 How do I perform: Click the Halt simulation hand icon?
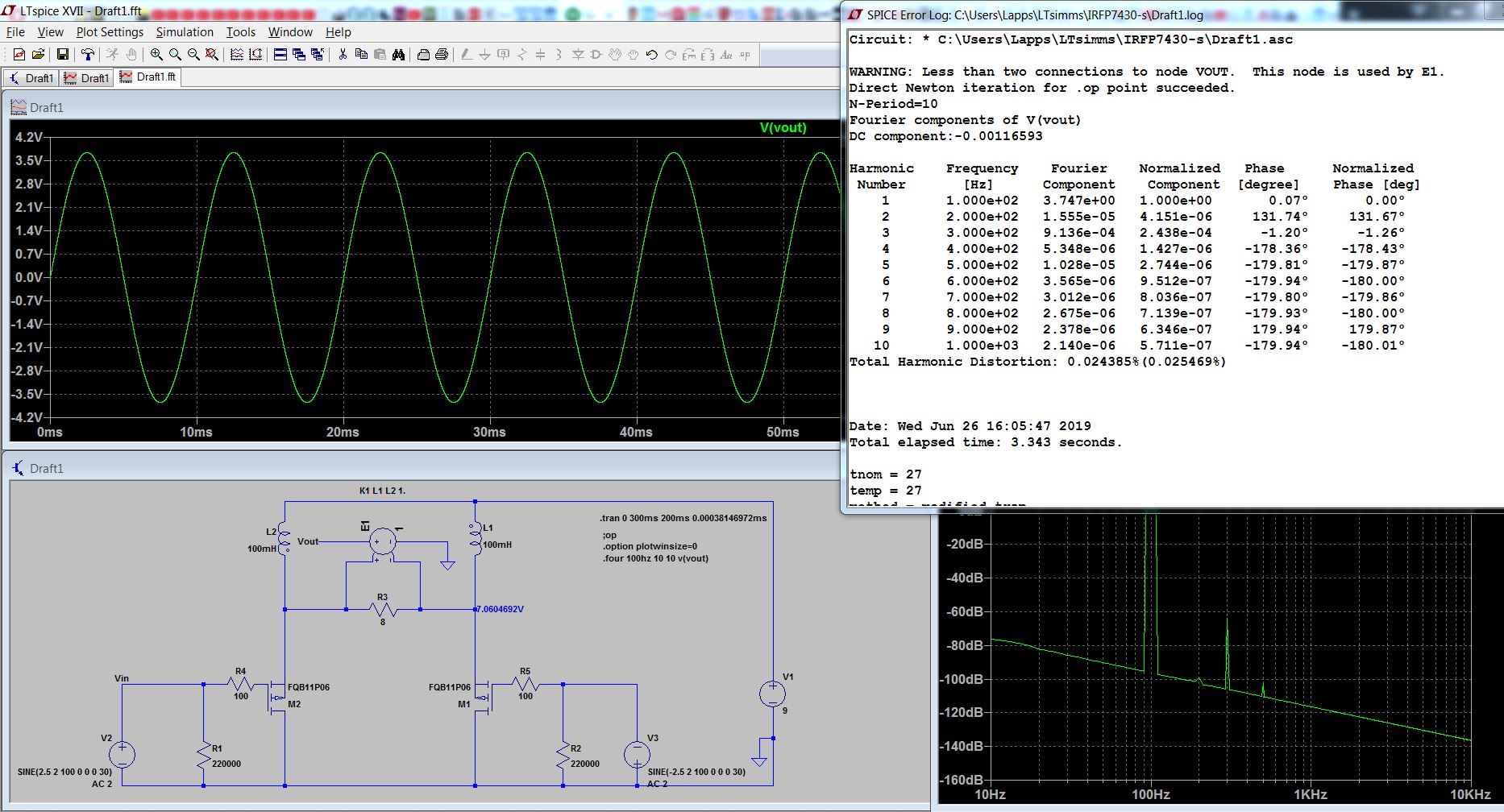coord(131,54)
